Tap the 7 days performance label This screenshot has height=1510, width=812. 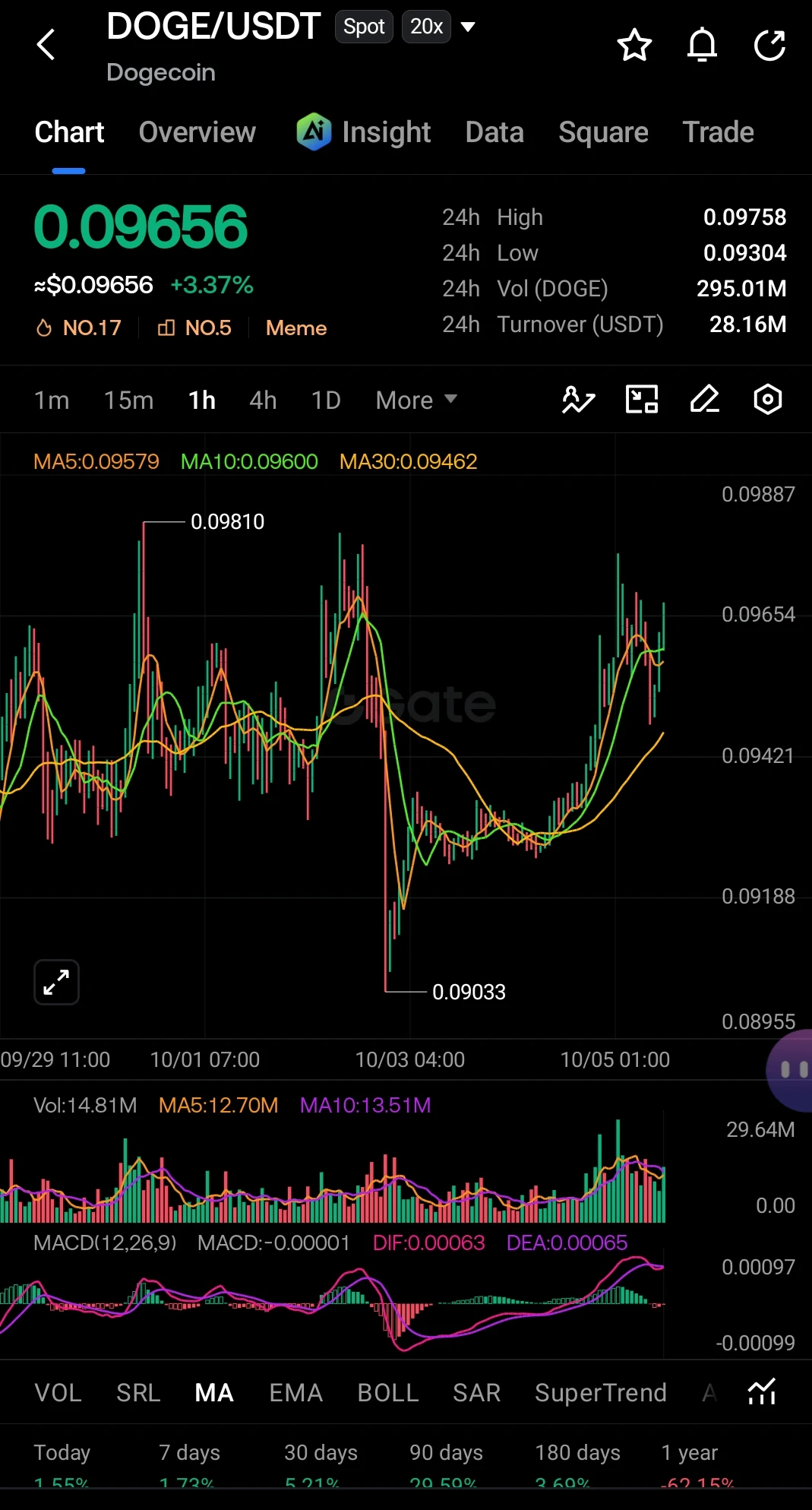pos(189,1453)
